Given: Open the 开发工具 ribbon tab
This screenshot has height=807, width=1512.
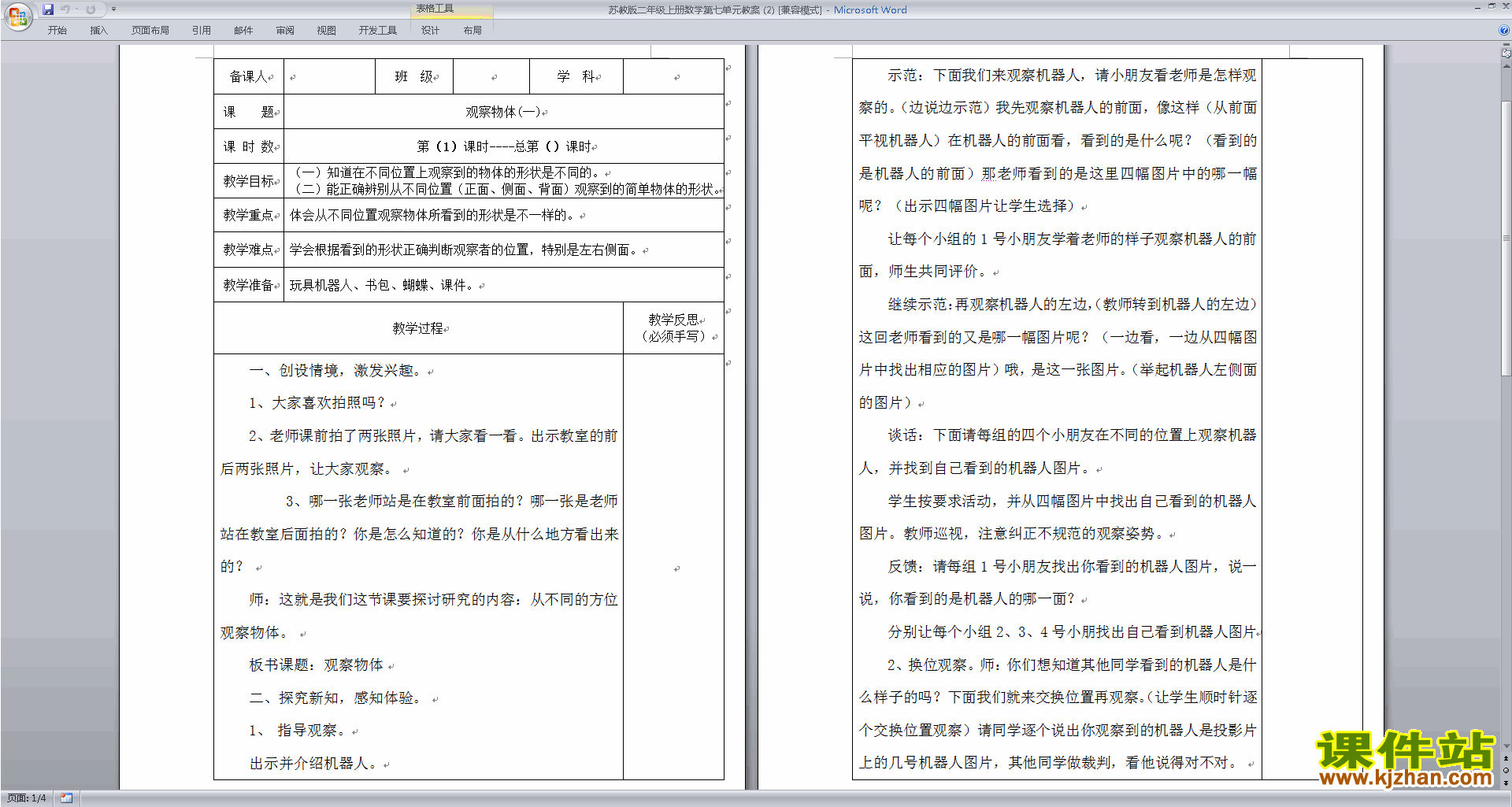Looking at the screenshot, I should (378, 30).
